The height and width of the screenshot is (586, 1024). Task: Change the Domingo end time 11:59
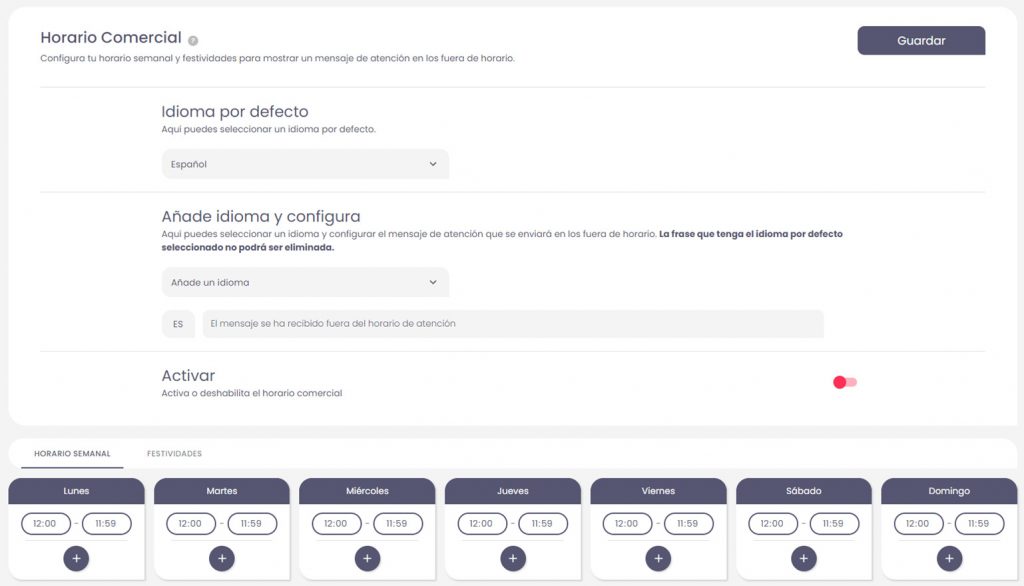tap(979, 524)
